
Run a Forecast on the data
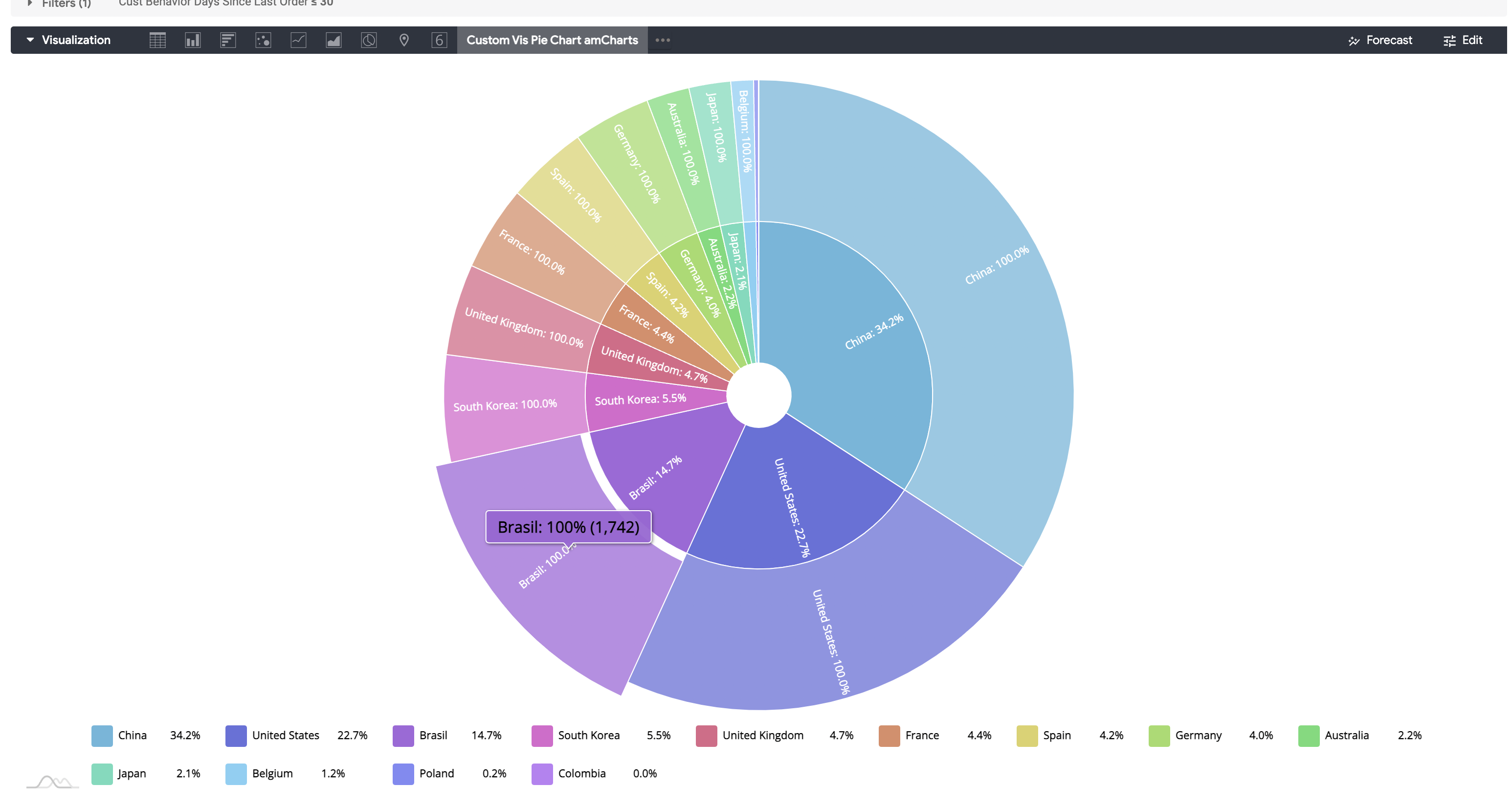coord(1380,40)
